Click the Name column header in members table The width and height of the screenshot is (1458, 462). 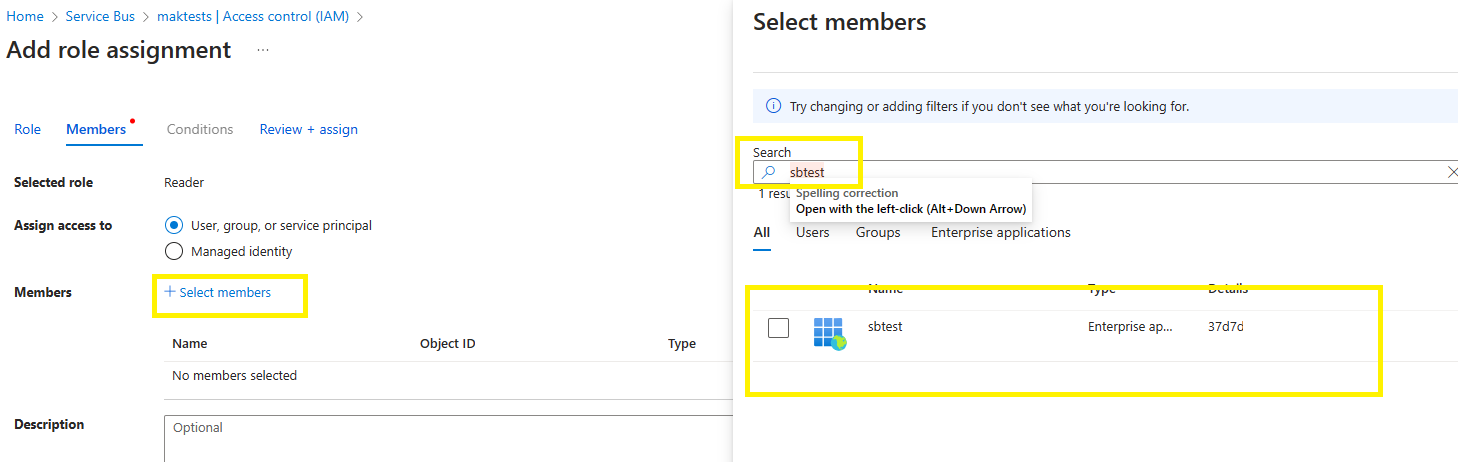click(x=190, y=343)
